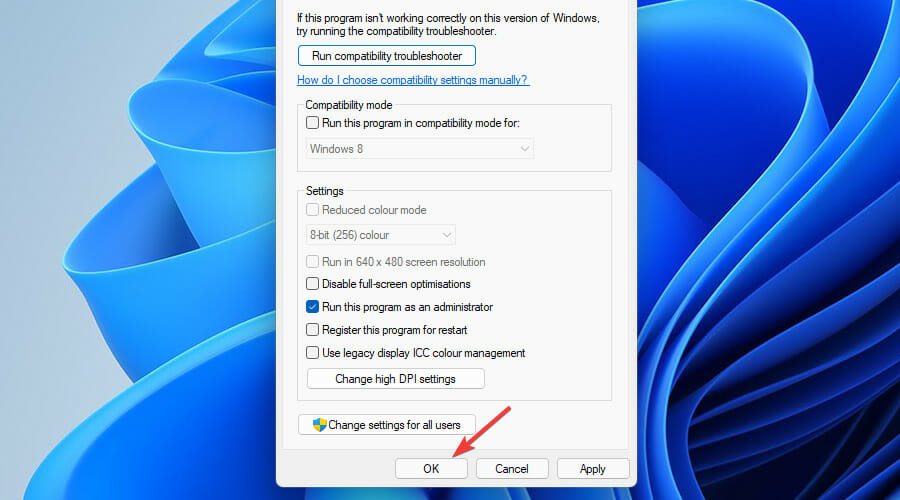Screen dimensions: 900x500
Task: Select the Compatibility mode group label
Action: [349, 105]
